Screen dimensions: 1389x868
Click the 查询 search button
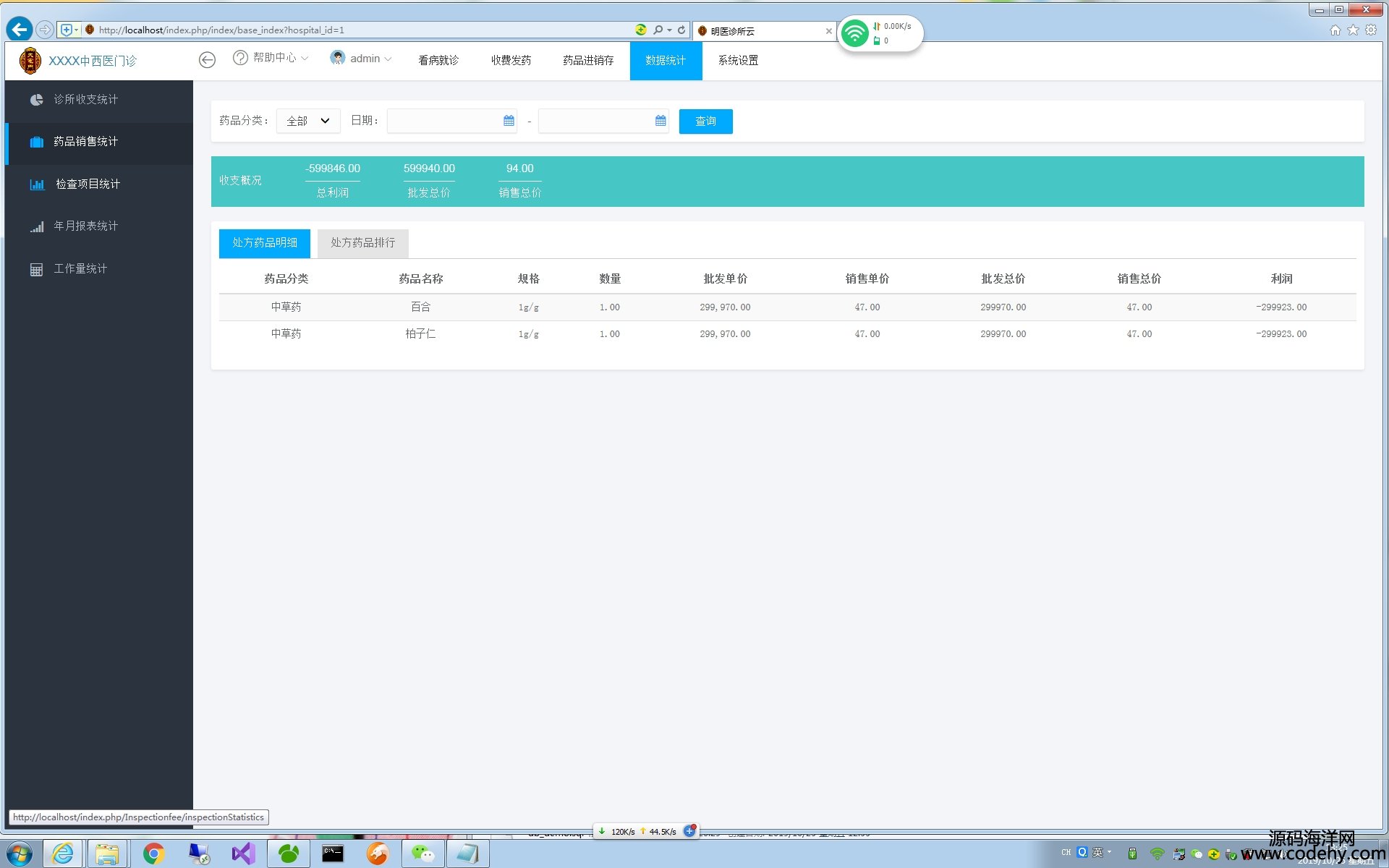[705, 122]
